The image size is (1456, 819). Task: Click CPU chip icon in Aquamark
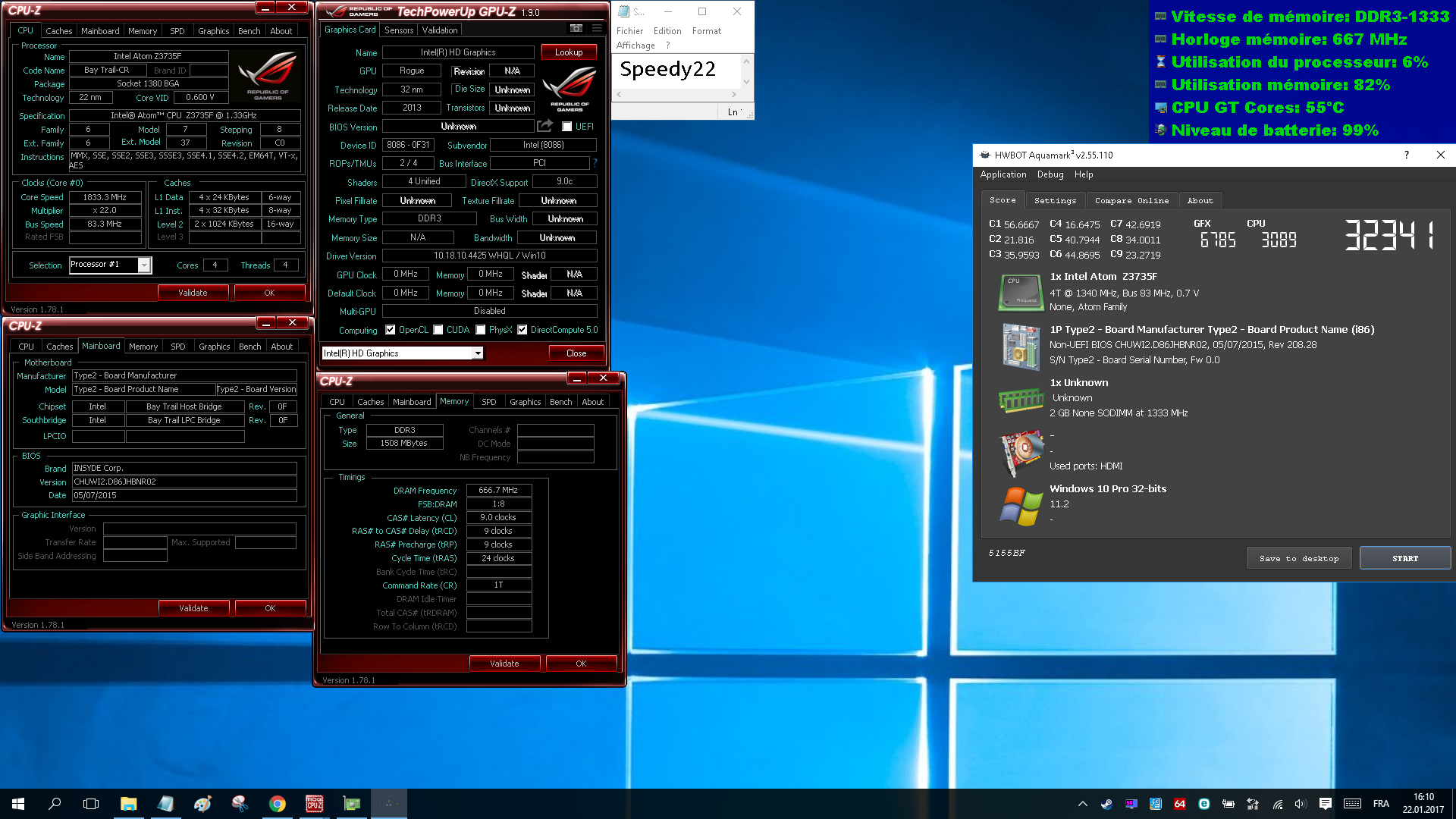click(x=1021, y=293)
